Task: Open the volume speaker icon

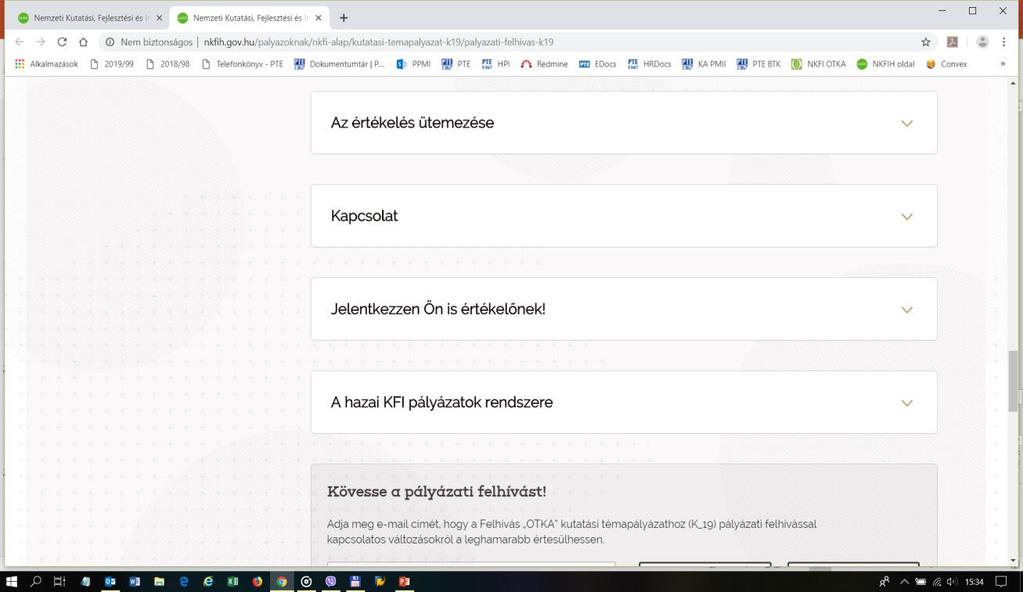Action: (x=951, y=582)
